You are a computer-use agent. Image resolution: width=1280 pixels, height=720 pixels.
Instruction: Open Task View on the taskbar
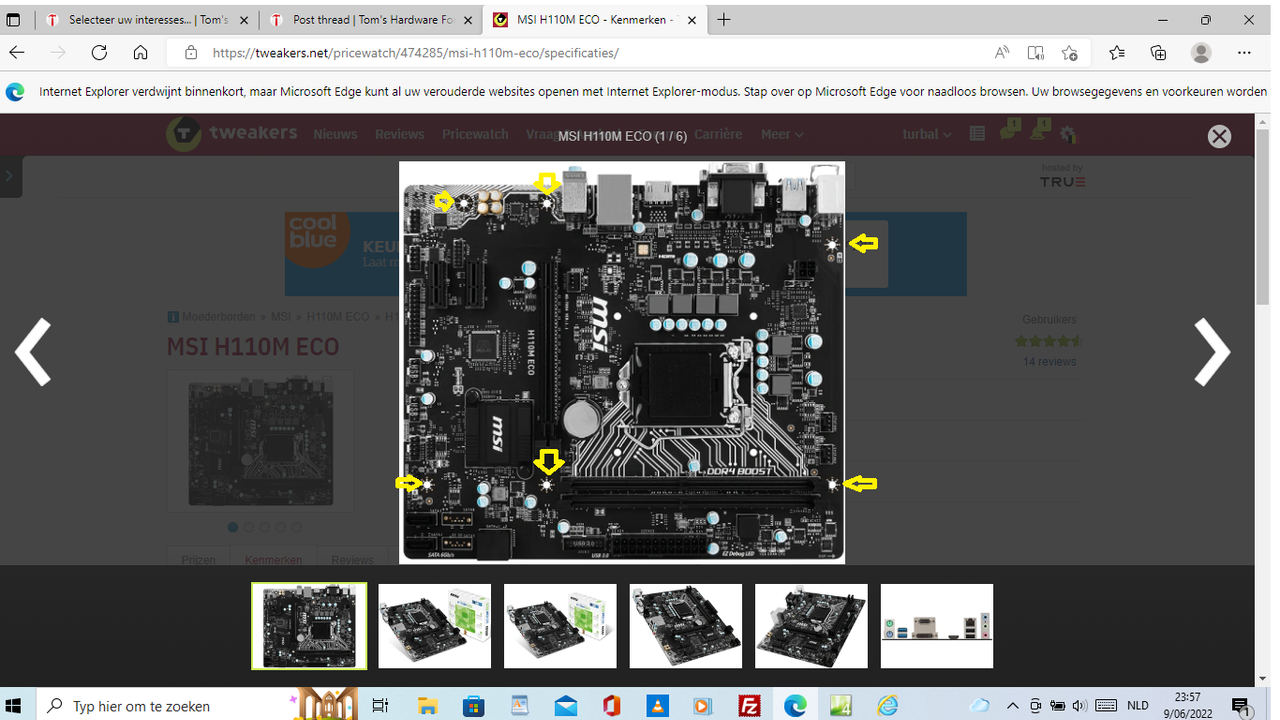pos(380,706)
